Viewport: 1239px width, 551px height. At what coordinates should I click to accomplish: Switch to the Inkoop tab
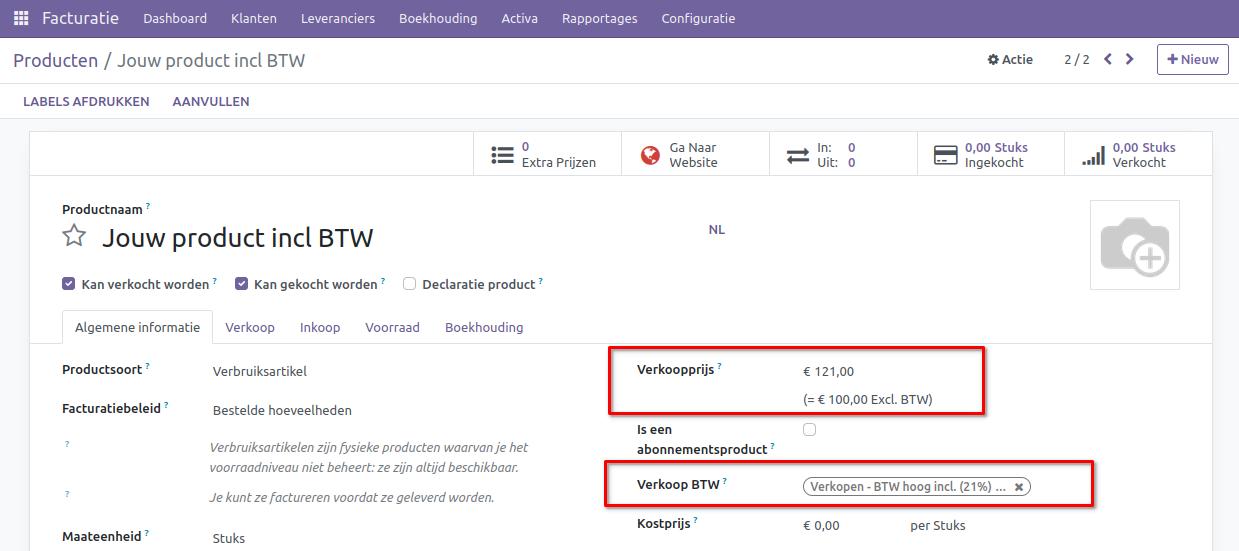[x=320, y=327]
